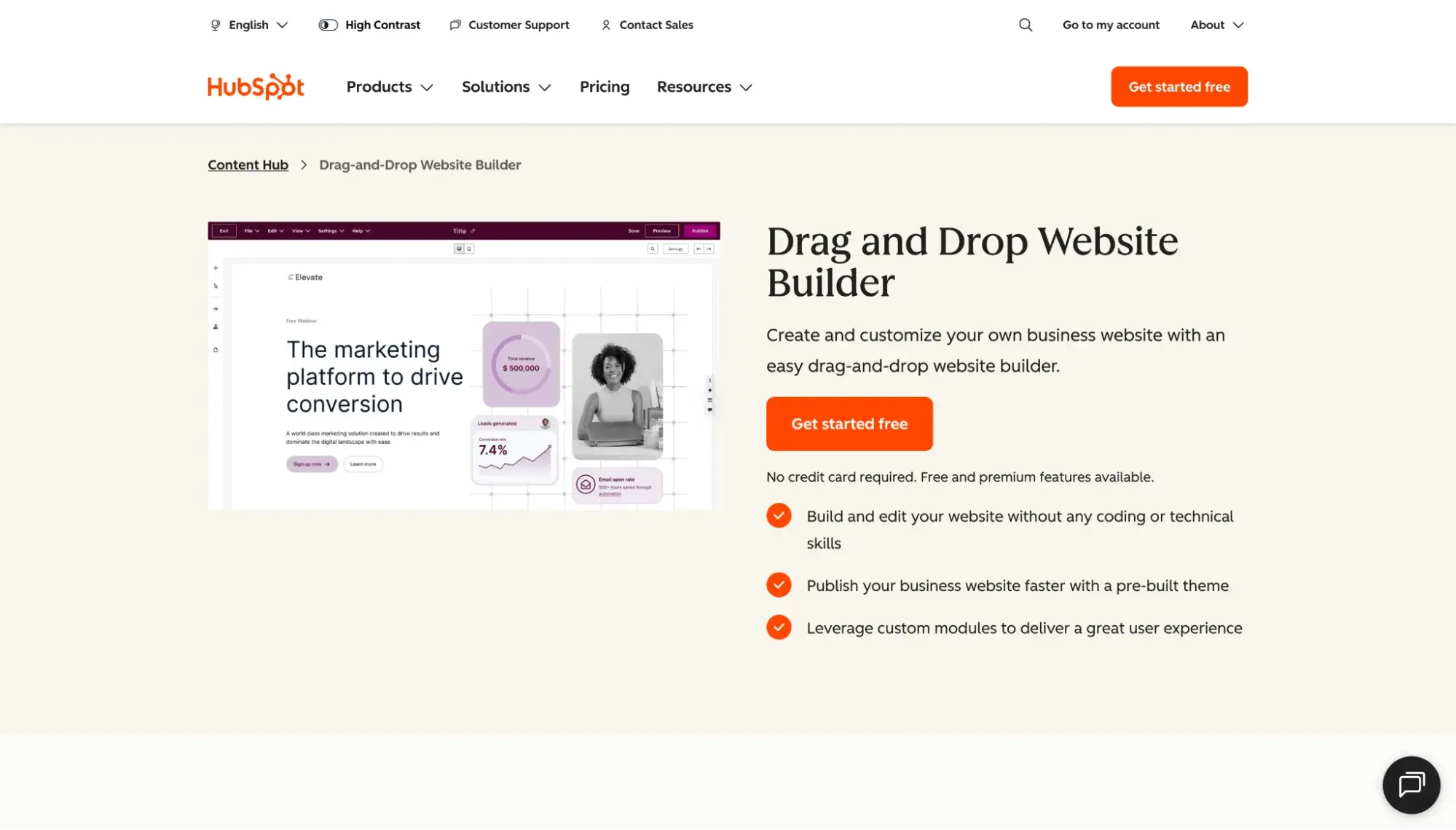Click the undo arrow icon beside Settings
This screenshot has width=1456, height=830.
click(x=699, y=246)
